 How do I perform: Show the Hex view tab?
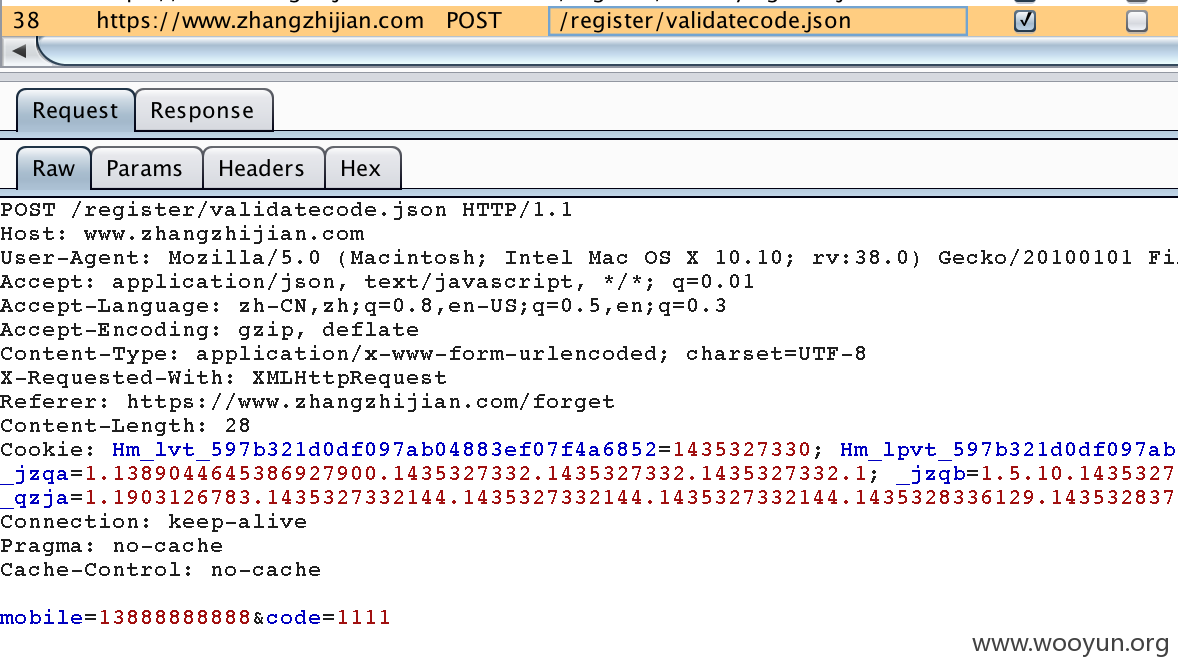pyautogui.click(x=361, y=168)
